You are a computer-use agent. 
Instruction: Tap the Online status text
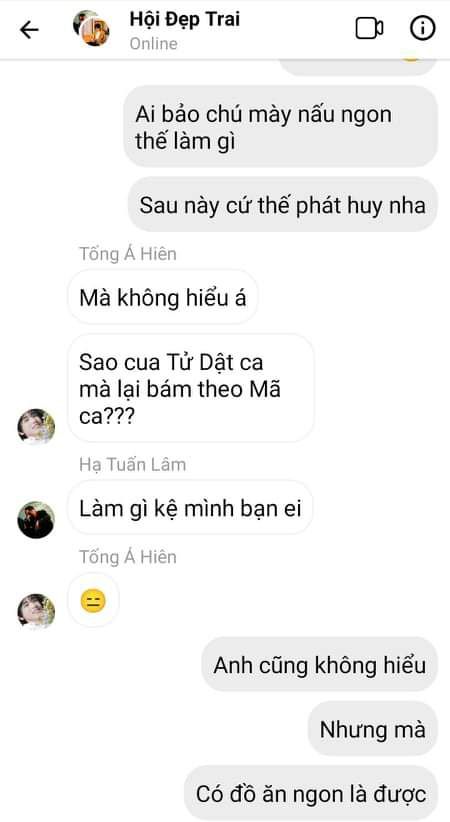pyautogui.click(x=154, y=44)
